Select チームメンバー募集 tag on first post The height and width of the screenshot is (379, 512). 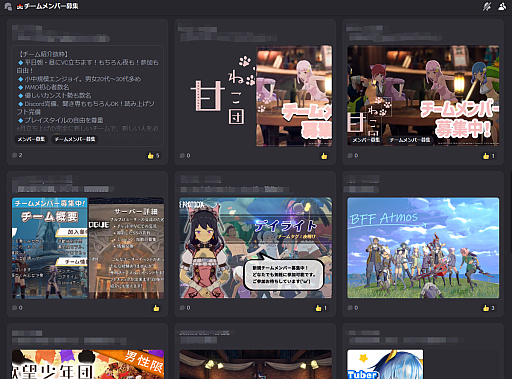click(x=75, y=139)
